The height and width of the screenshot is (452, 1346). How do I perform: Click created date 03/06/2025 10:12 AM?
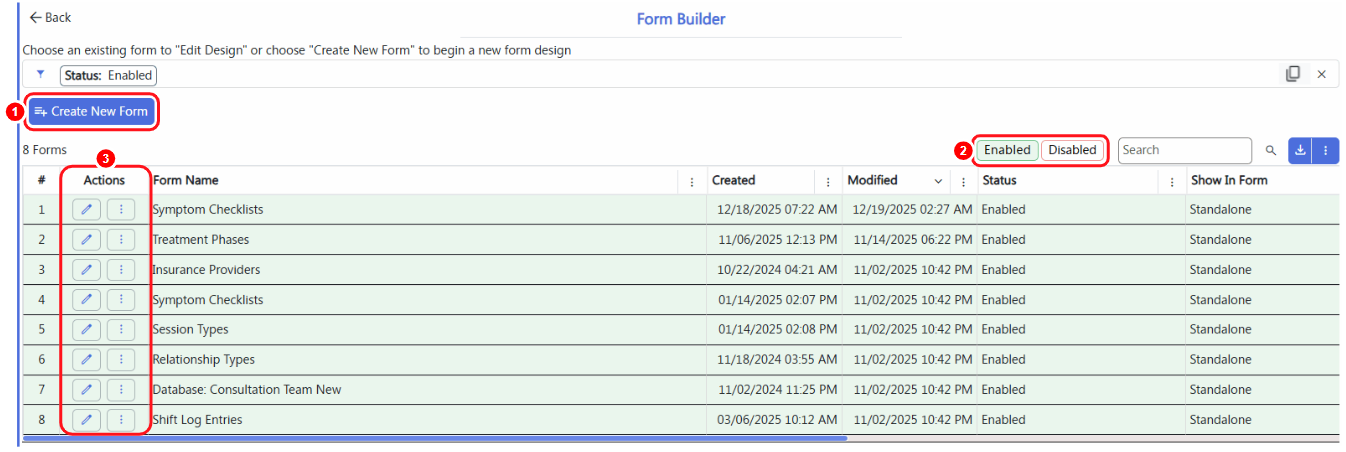click(778, 420)
